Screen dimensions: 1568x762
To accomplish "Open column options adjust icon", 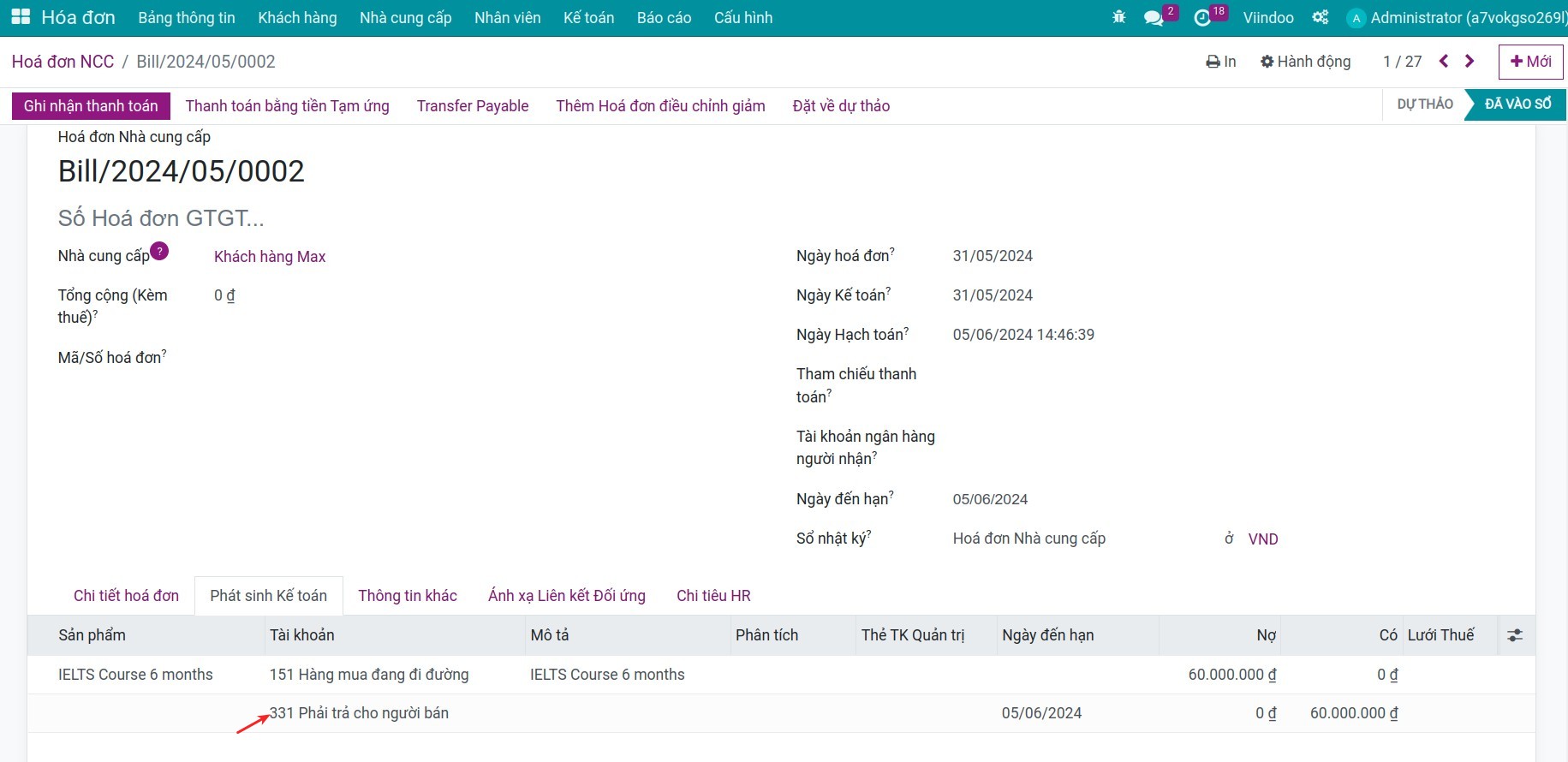I will coord(1515,635).
